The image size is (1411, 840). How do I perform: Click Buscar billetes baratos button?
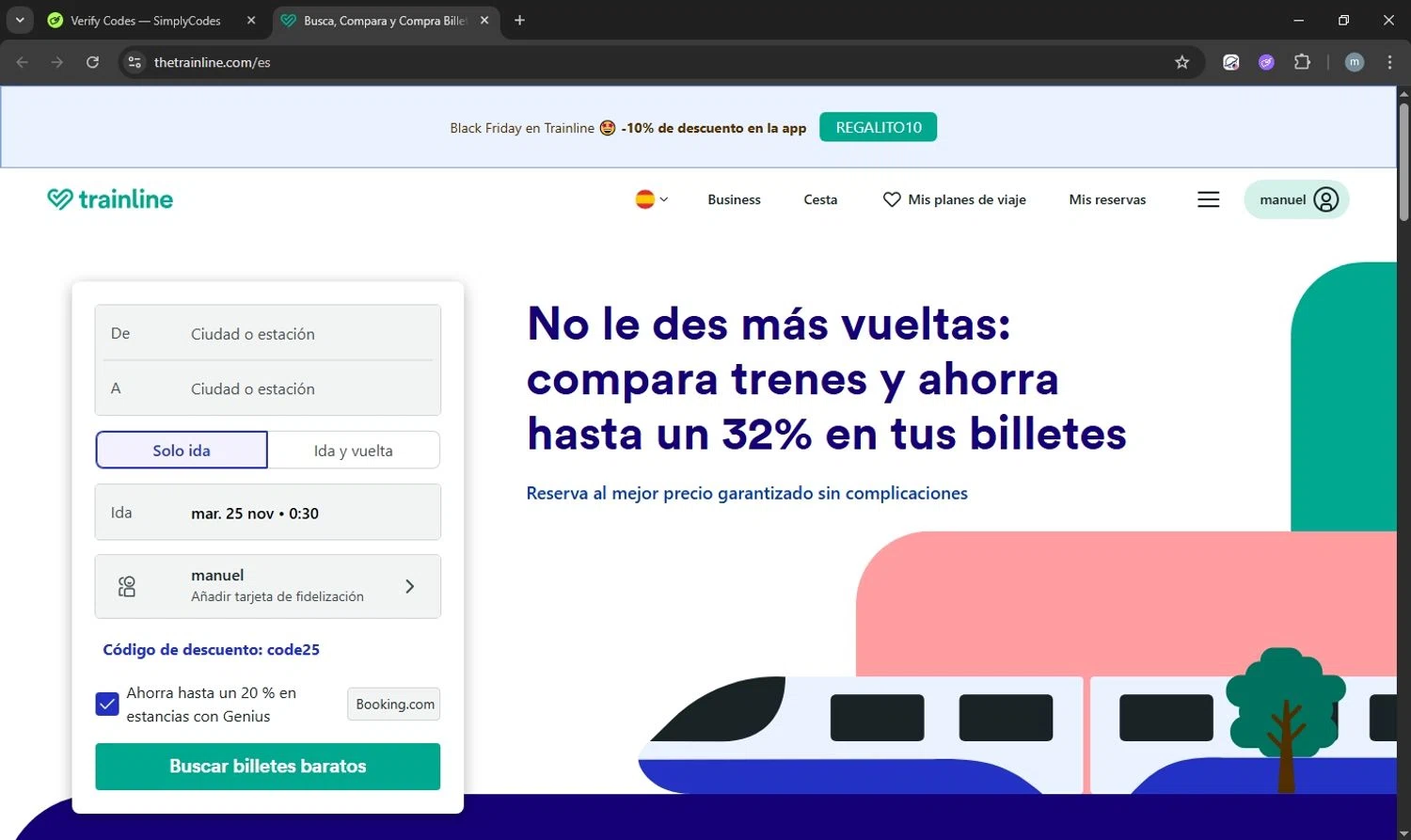point(268,767)
